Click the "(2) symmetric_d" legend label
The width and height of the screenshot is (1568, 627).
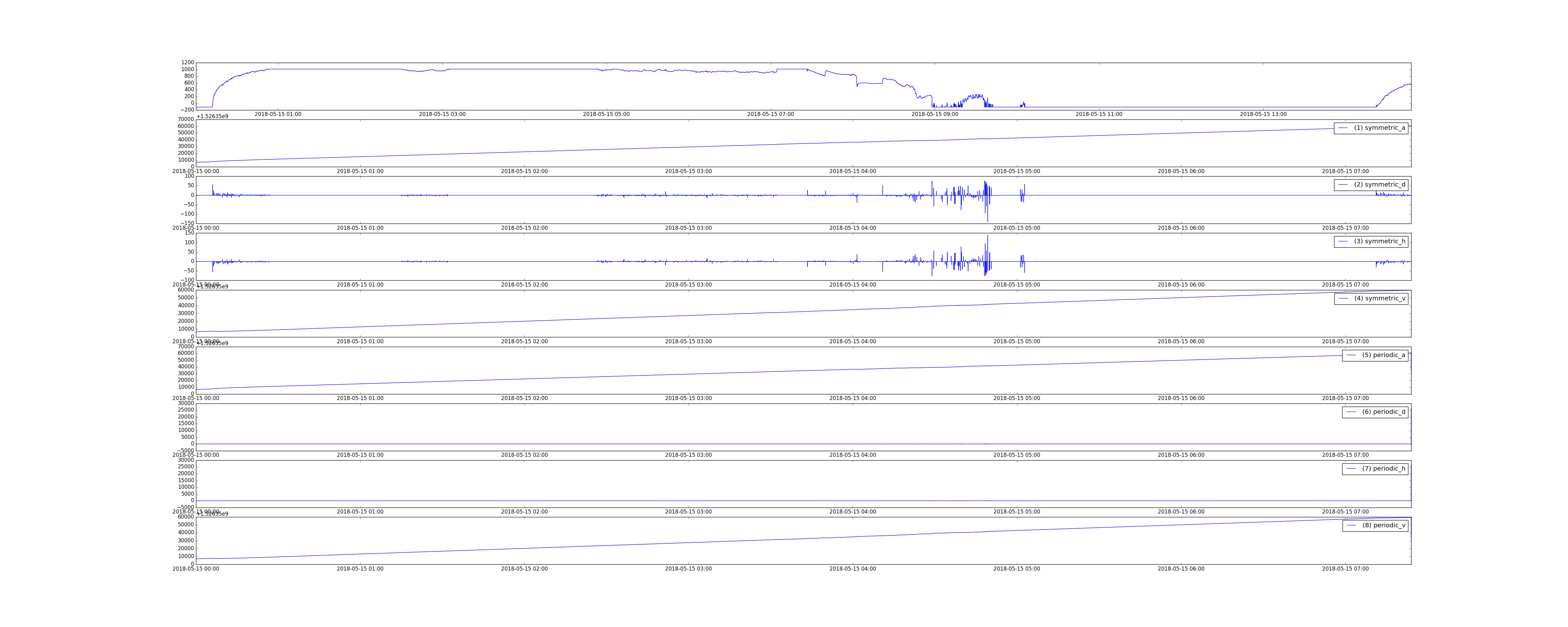tap(1379, 184)
